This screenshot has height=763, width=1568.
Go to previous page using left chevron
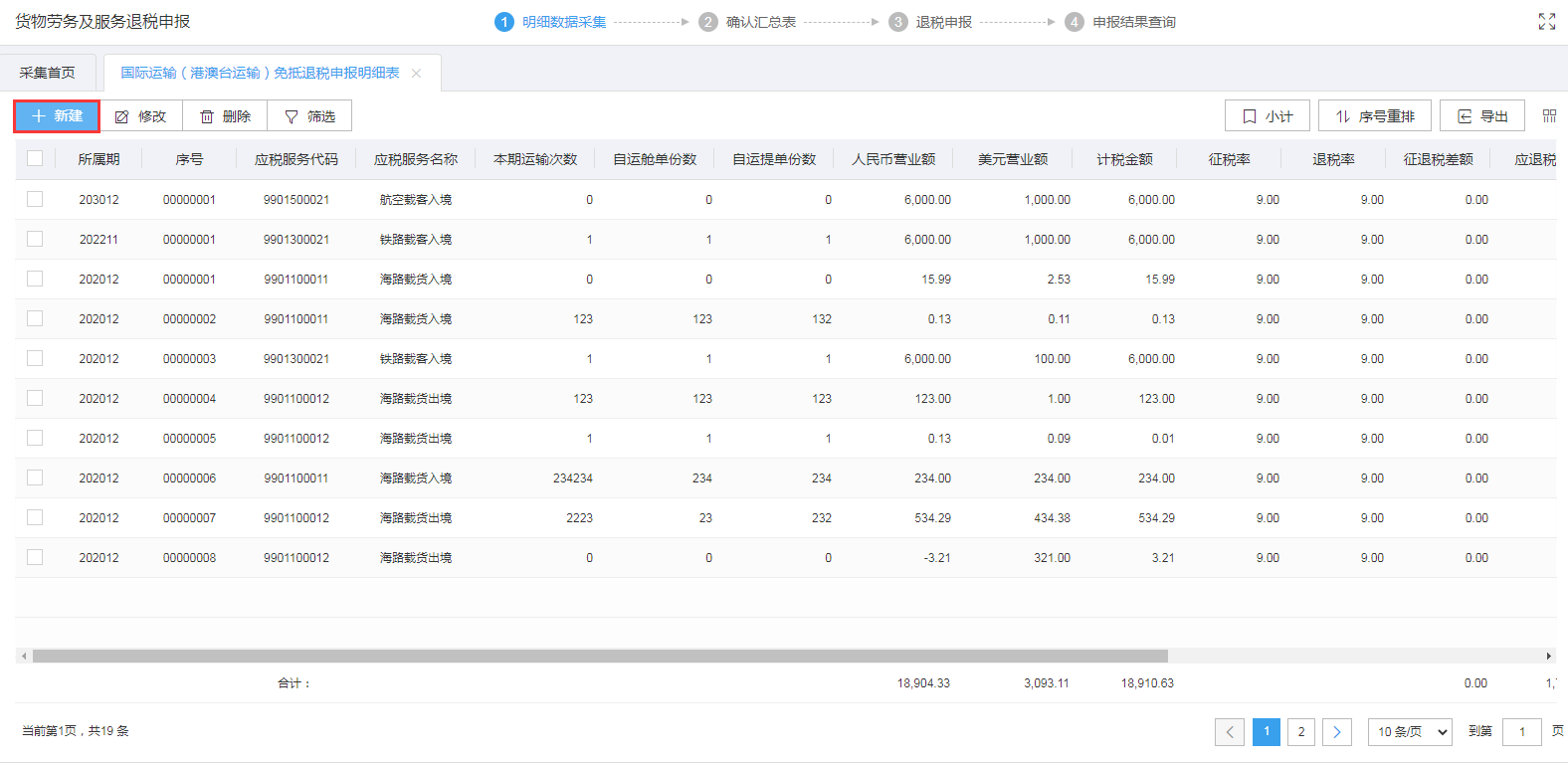coord(1230,732)
